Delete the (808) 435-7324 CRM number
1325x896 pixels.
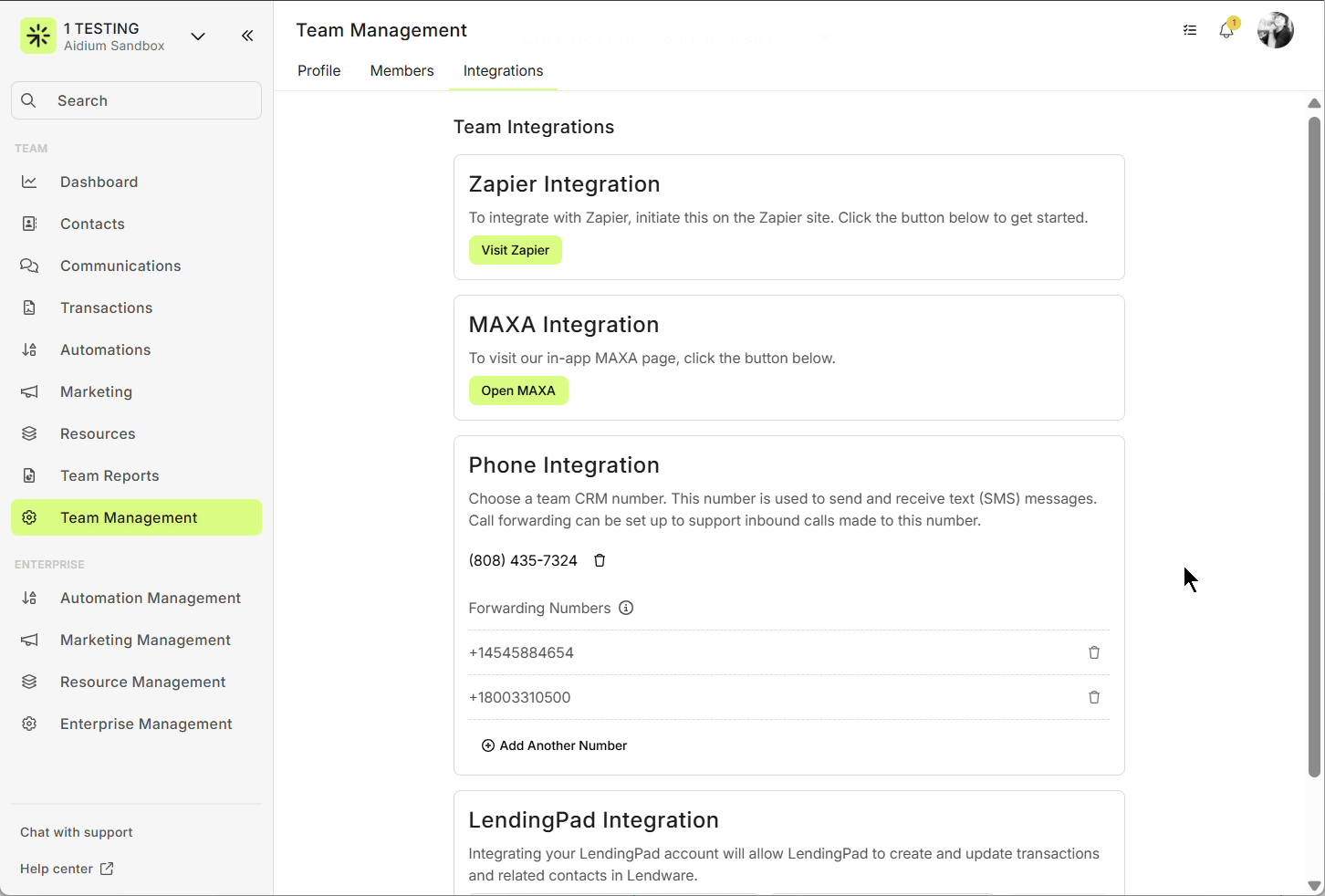pos(600,560)
